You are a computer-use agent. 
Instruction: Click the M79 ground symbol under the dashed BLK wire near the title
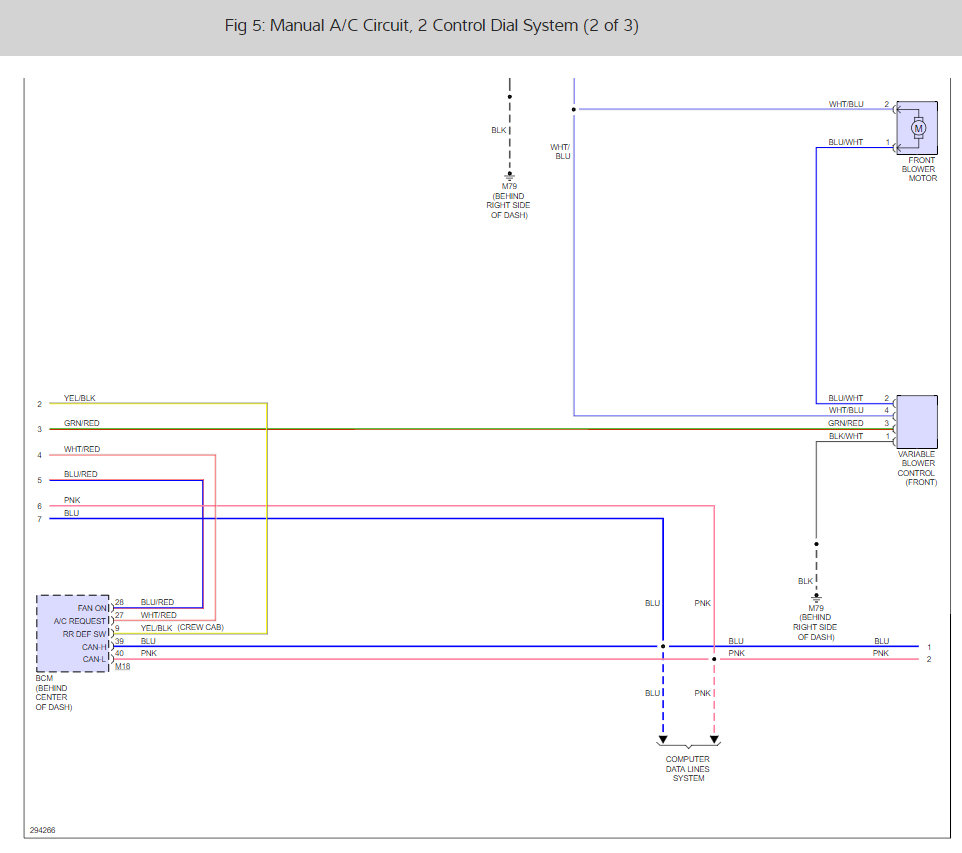tap(509, 177)
